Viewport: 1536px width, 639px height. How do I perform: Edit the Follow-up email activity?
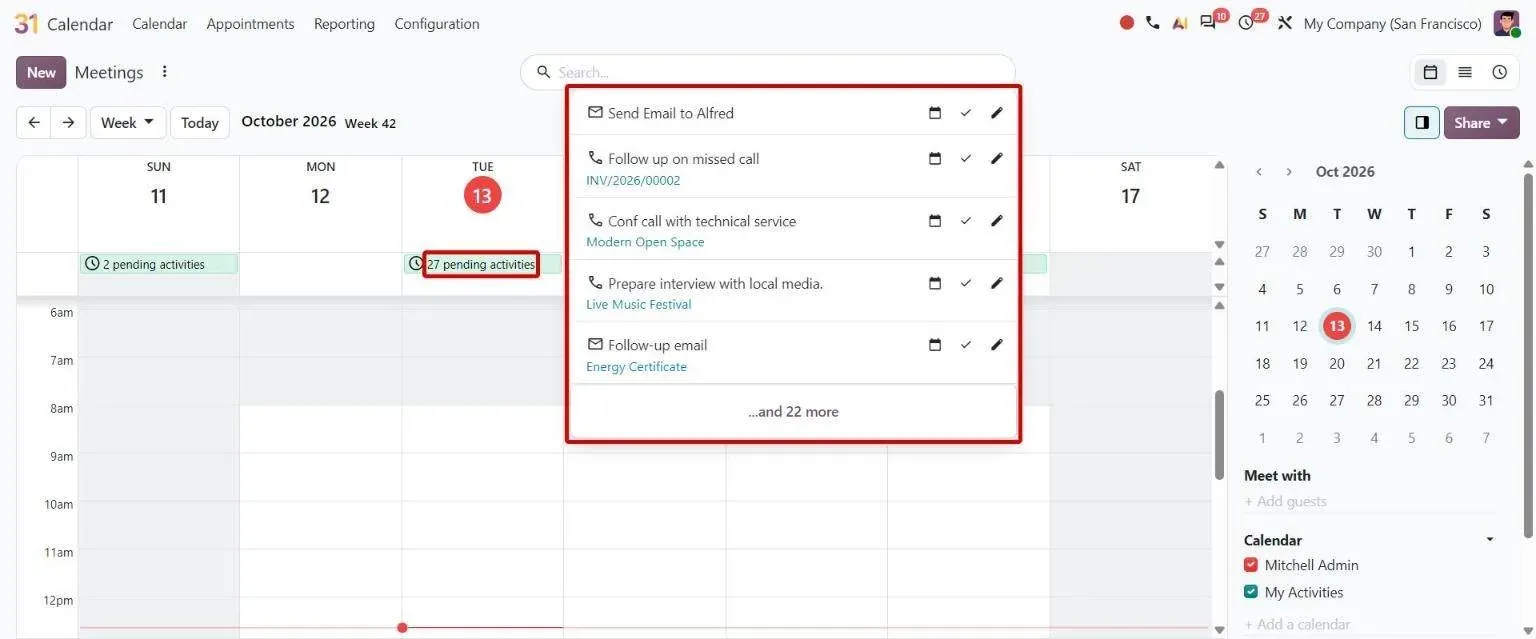coord(996,345)
